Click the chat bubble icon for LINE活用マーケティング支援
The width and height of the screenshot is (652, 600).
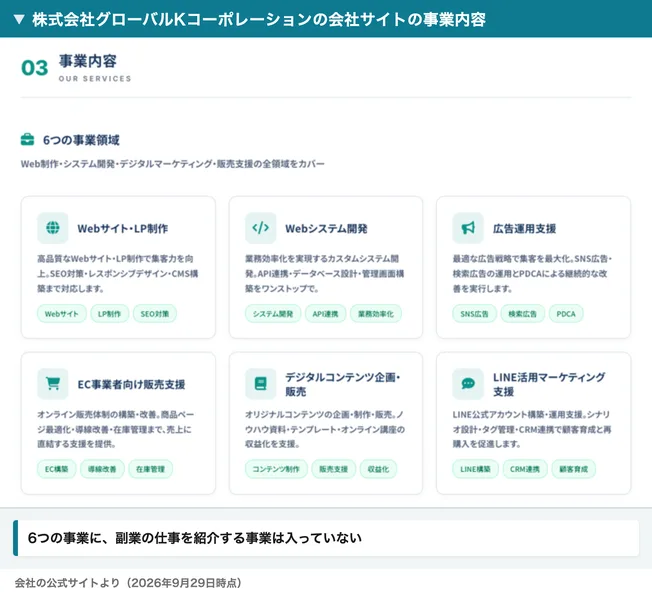click(x=468, y=383)
